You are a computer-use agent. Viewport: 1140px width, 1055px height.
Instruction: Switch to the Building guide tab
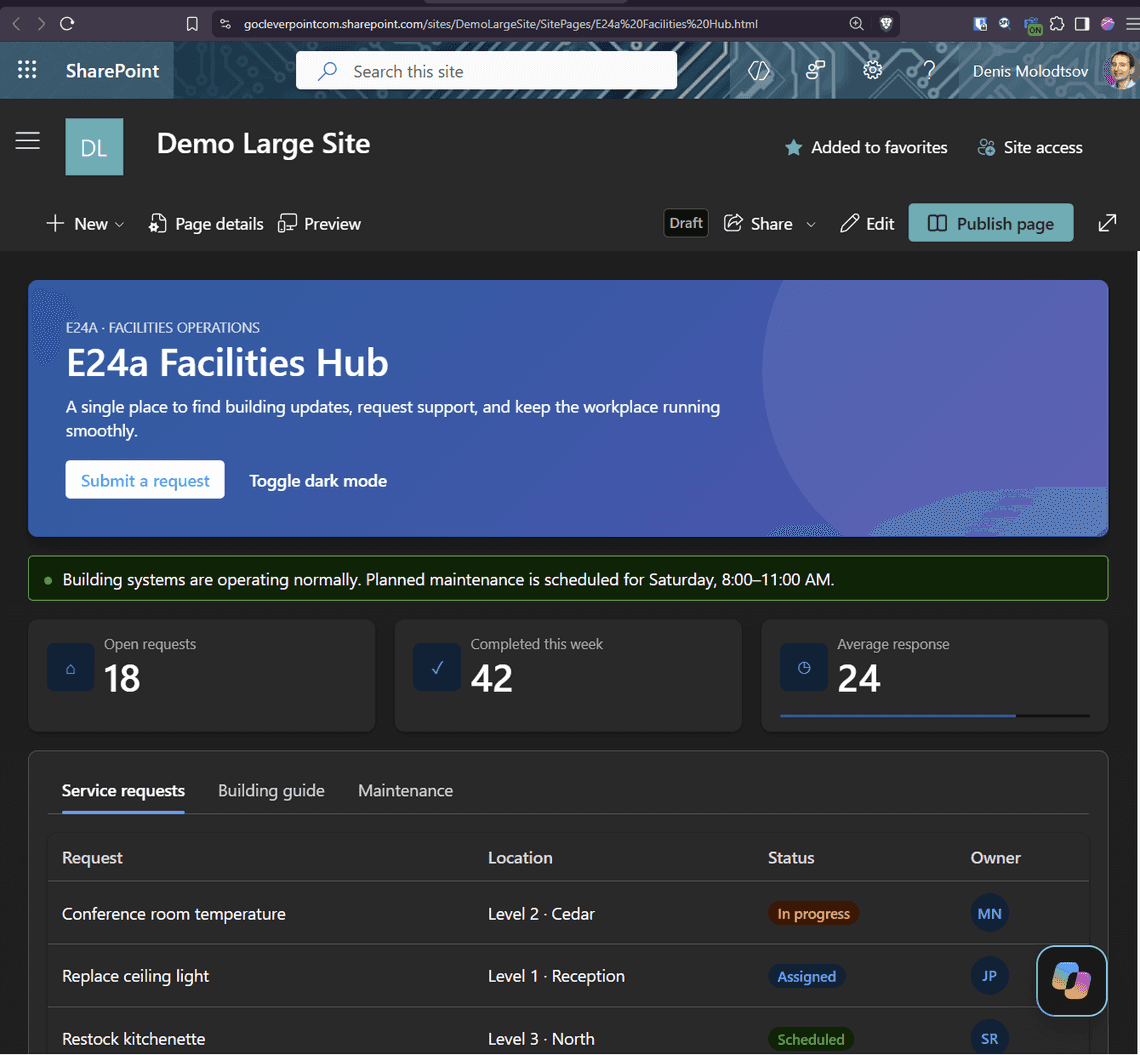tap(271, 790)
